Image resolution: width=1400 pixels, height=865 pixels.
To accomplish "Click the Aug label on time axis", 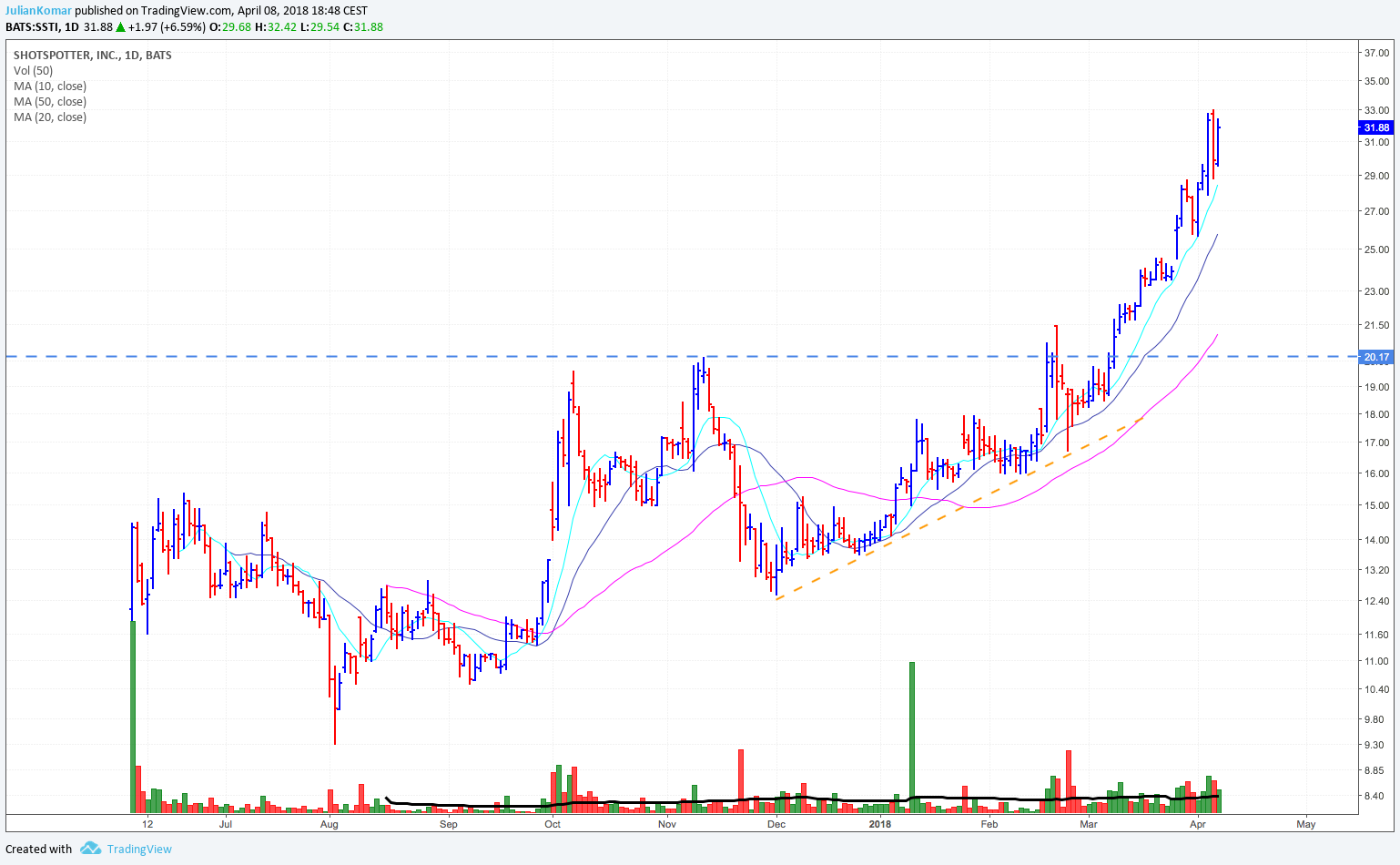I will tap(330, 824).
